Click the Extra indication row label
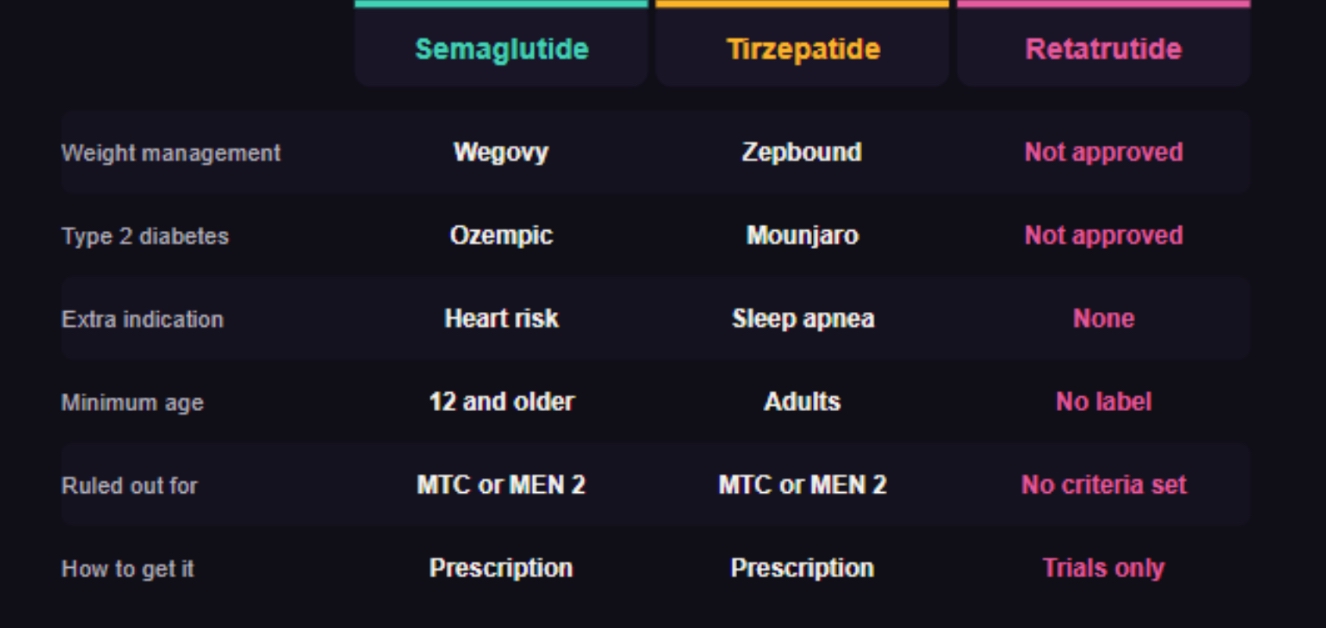The image size is (1326, 628). 142,319
